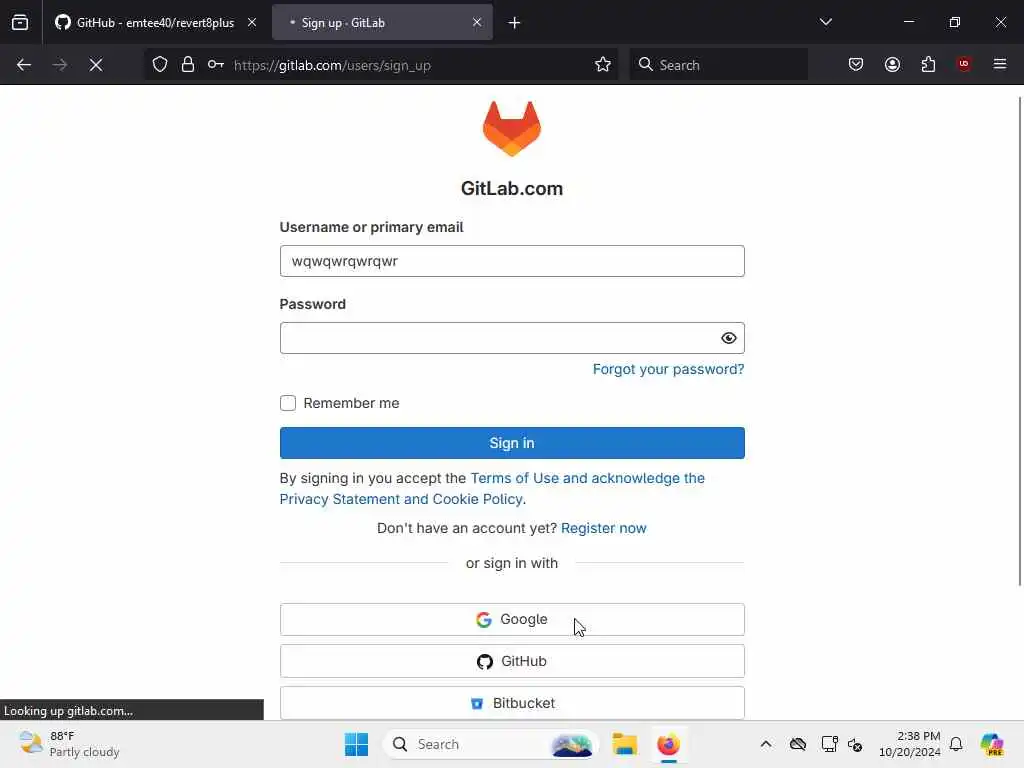Viewport: 1024px width, 768px height.
Task: Open the extensions puzzle icon
Action: pos(928,64)
